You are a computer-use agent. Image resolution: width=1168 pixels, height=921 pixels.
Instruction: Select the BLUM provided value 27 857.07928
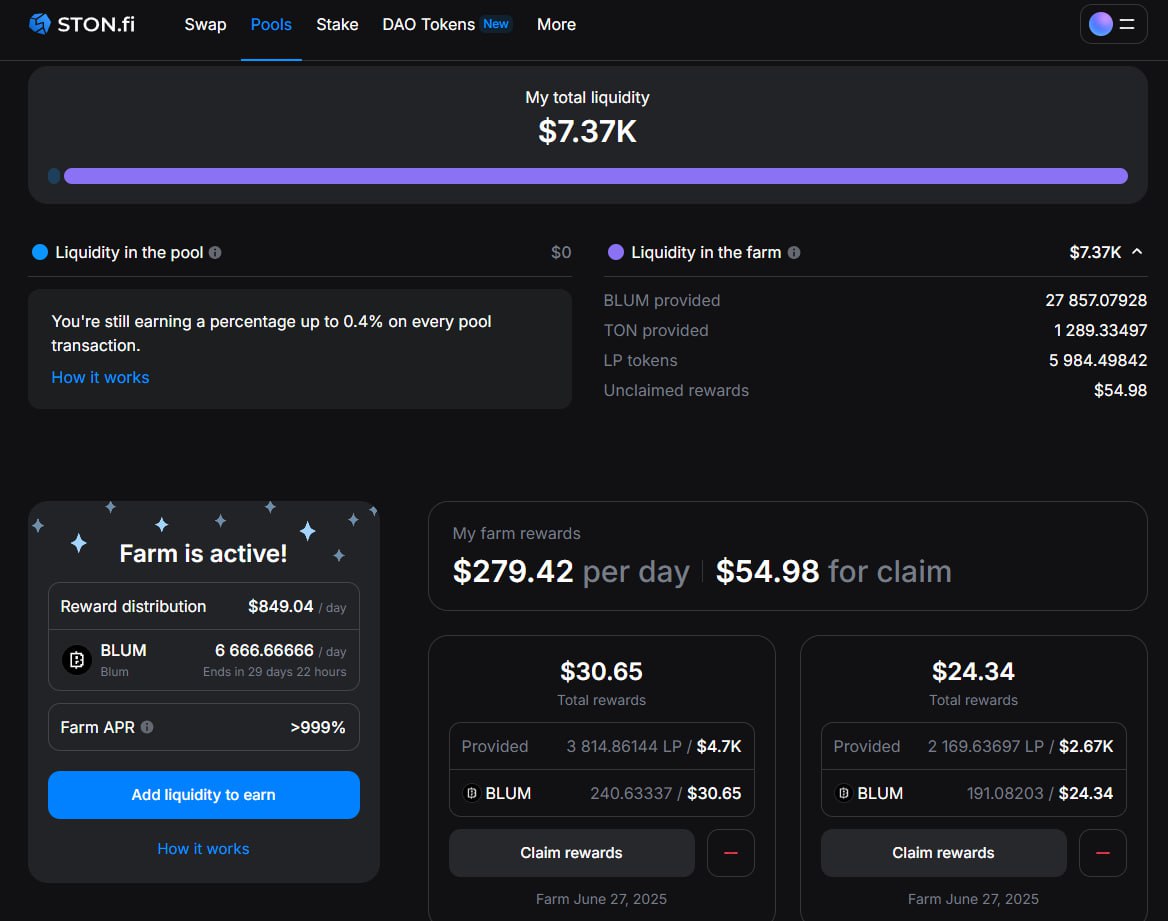click(1096, 300)
